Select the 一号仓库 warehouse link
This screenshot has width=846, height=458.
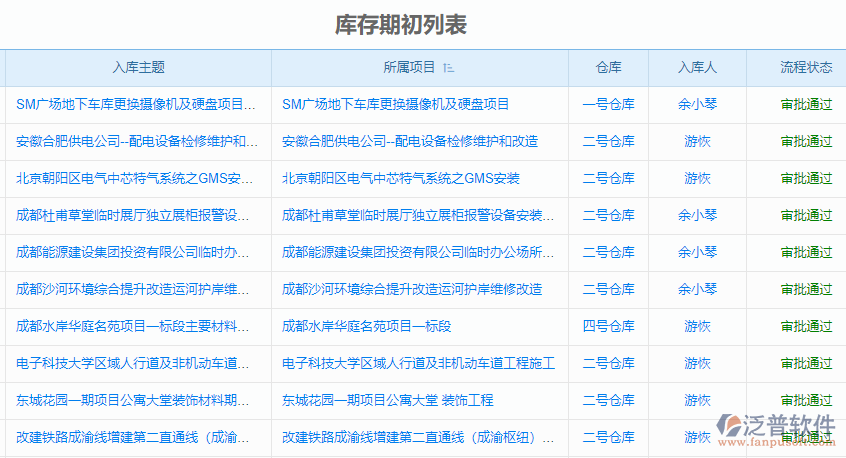pos(608,104)
